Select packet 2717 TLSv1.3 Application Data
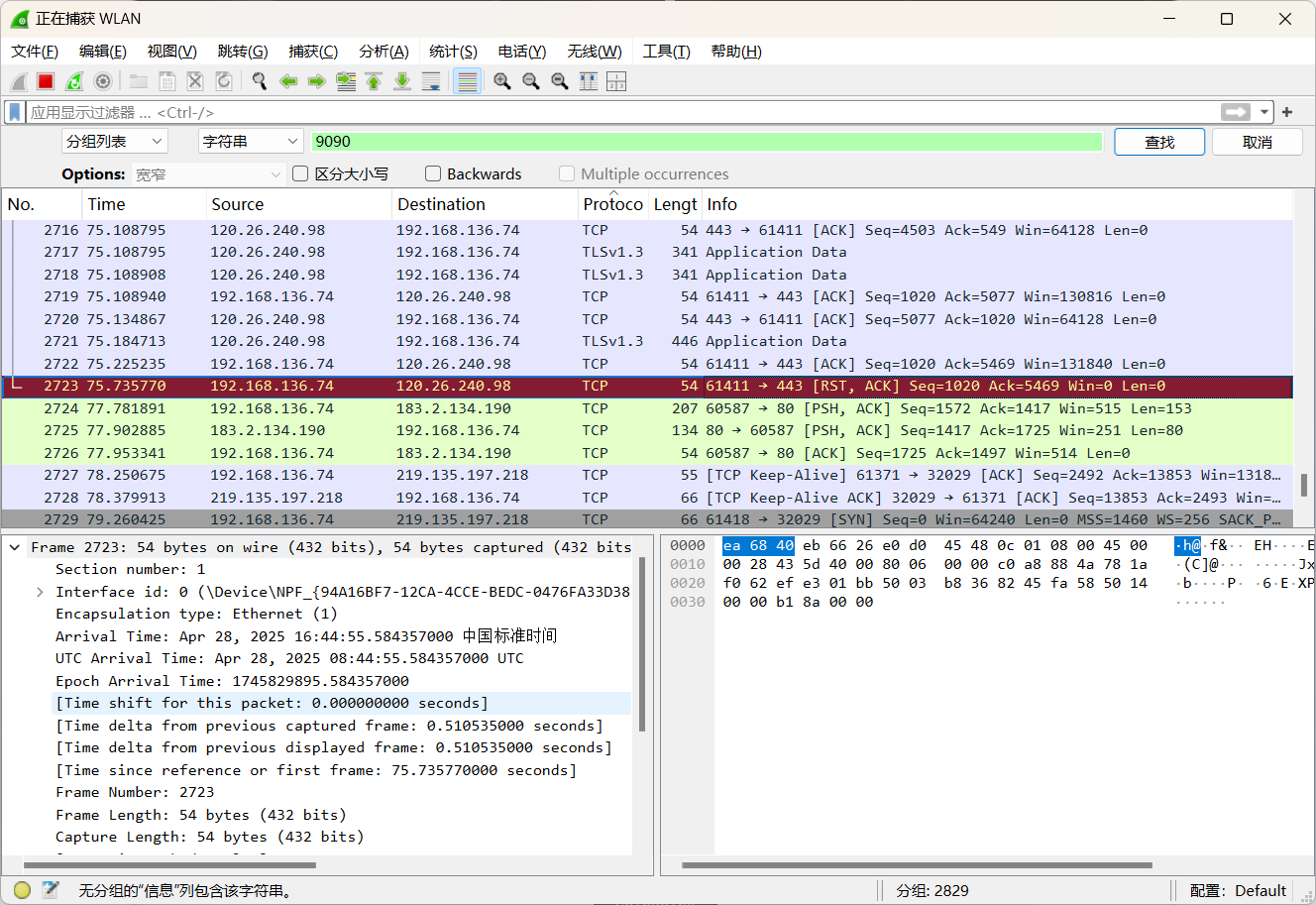The height and width of the screenshot is (905, 1316). tap(647, 252)
